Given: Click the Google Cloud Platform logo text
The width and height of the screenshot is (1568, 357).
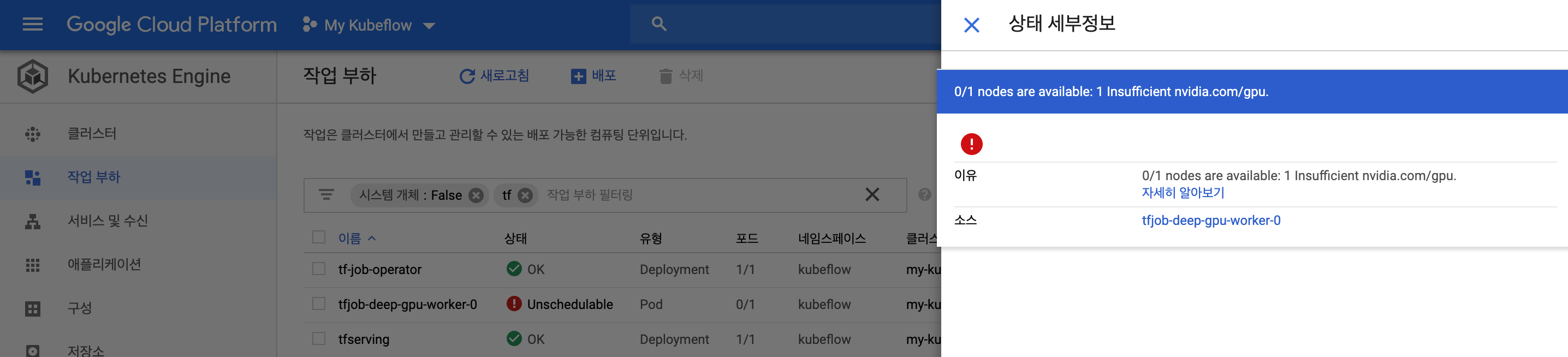Looking at the screenshot, I should coord(171,25).
